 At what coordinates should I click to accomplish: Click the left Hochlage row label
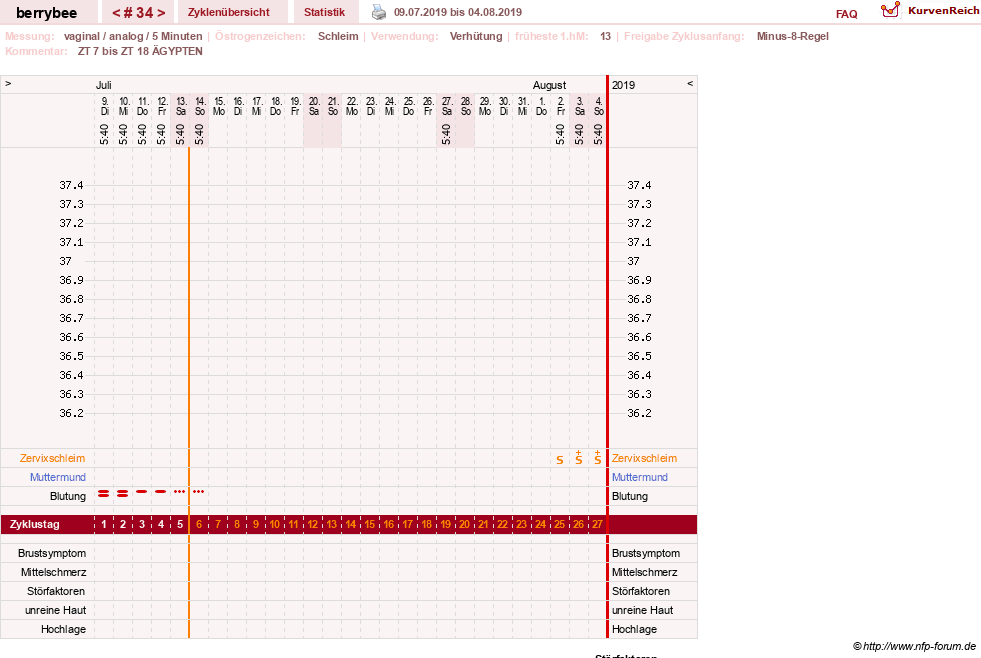point(63,629)
